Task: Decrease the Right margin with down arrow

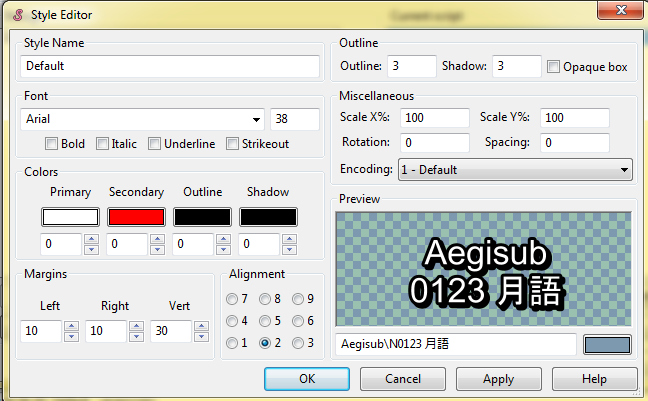Action: (x=136, y=336)
